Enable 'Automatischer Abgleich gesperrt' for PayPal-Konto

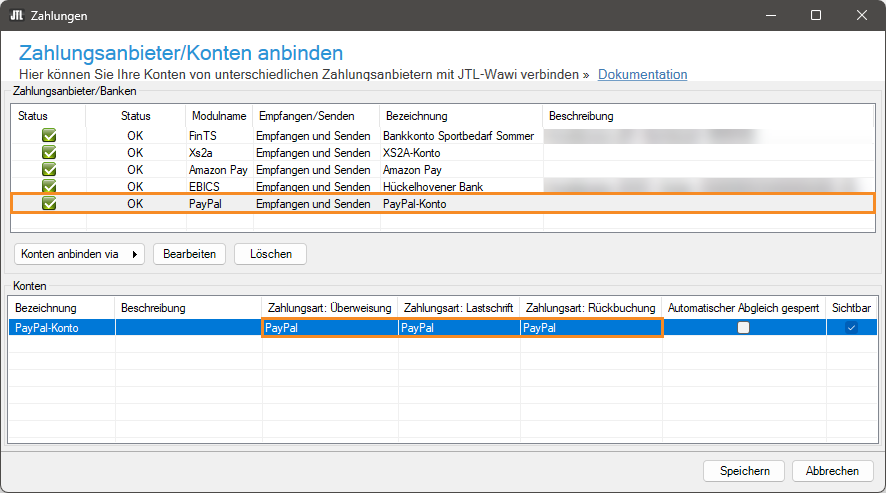coord(743,328)
